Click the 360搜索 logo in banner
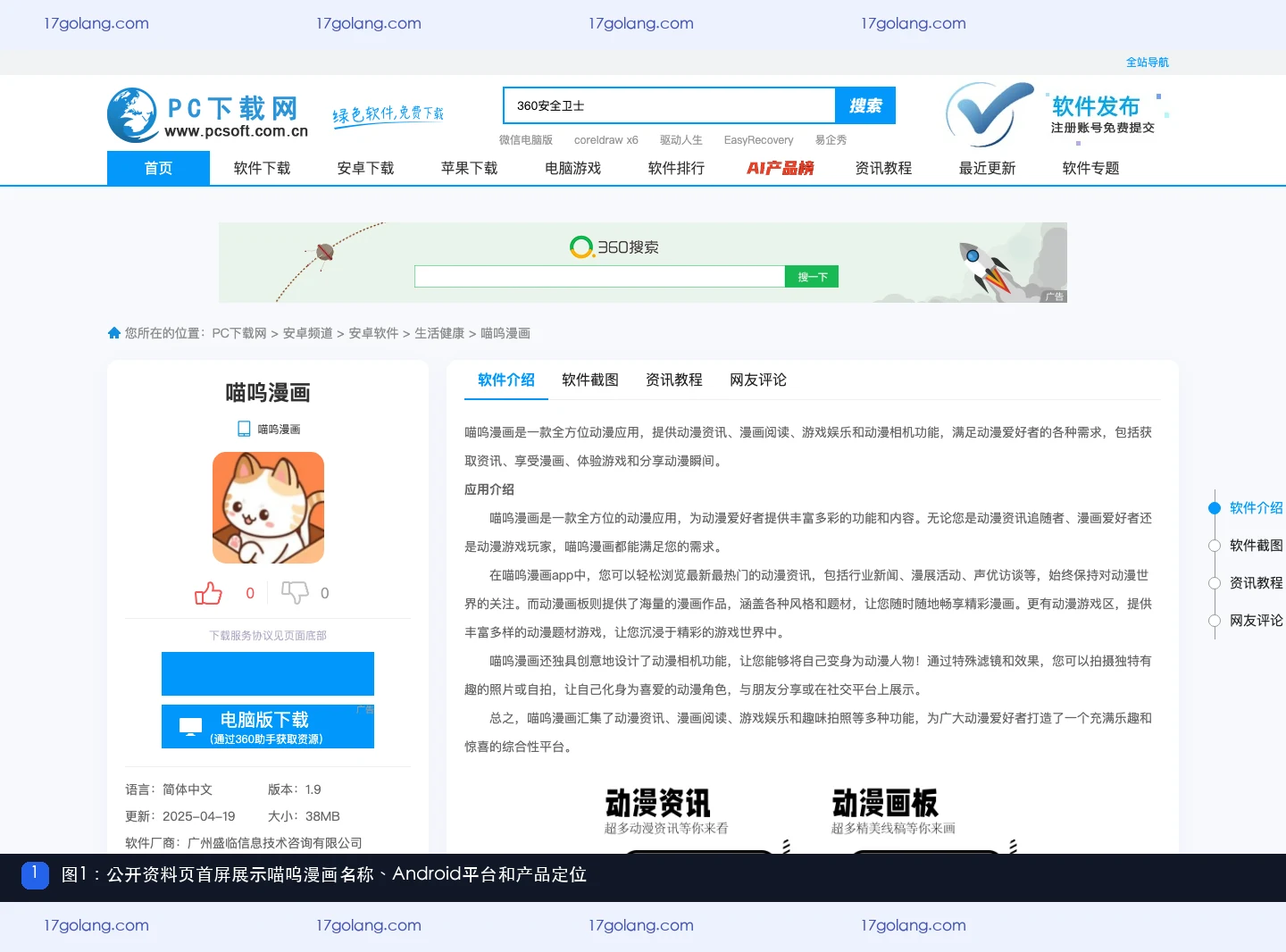The height and width of the screenshot is (952, 1286). click(614, 246)
